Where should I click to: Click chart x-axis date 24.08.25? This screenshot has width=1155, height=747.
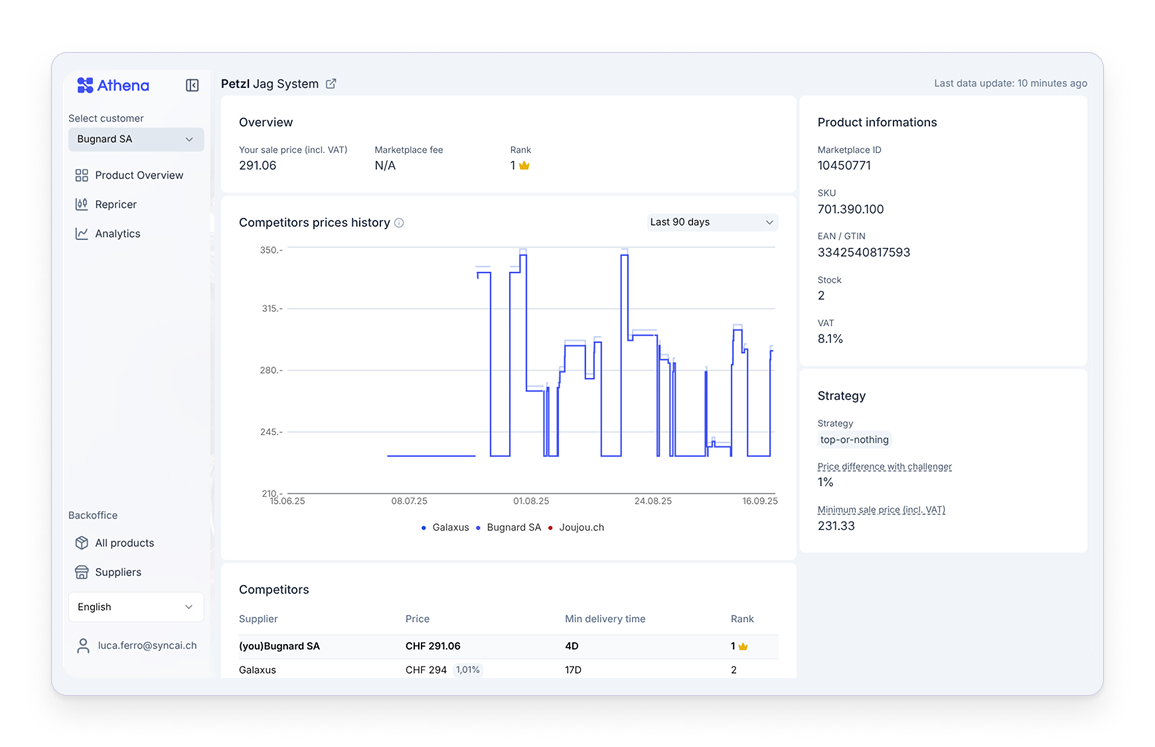coord(653,501)
